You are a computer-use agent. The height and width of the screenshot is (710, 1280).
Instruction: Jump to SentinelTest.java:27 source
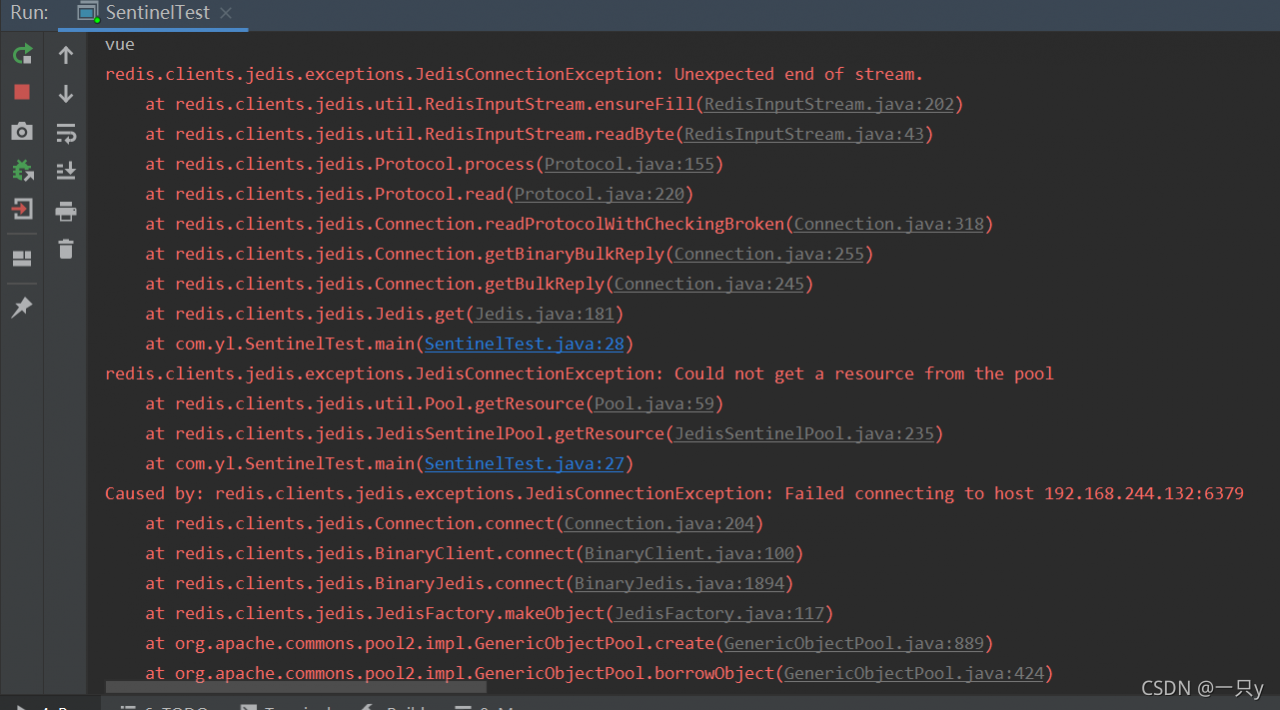point(524,464)
